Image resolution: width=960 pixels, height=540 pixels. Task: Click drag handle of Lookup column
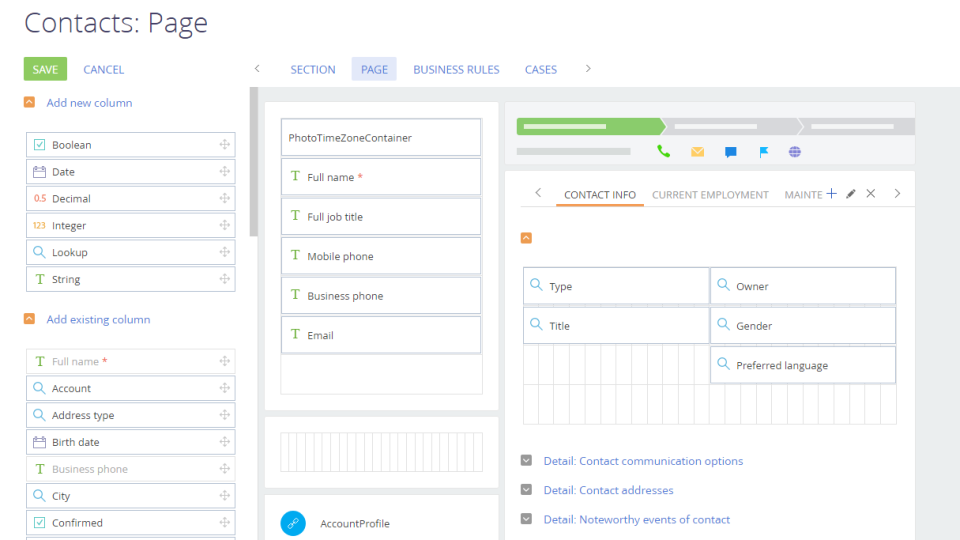tap(225, 252)
